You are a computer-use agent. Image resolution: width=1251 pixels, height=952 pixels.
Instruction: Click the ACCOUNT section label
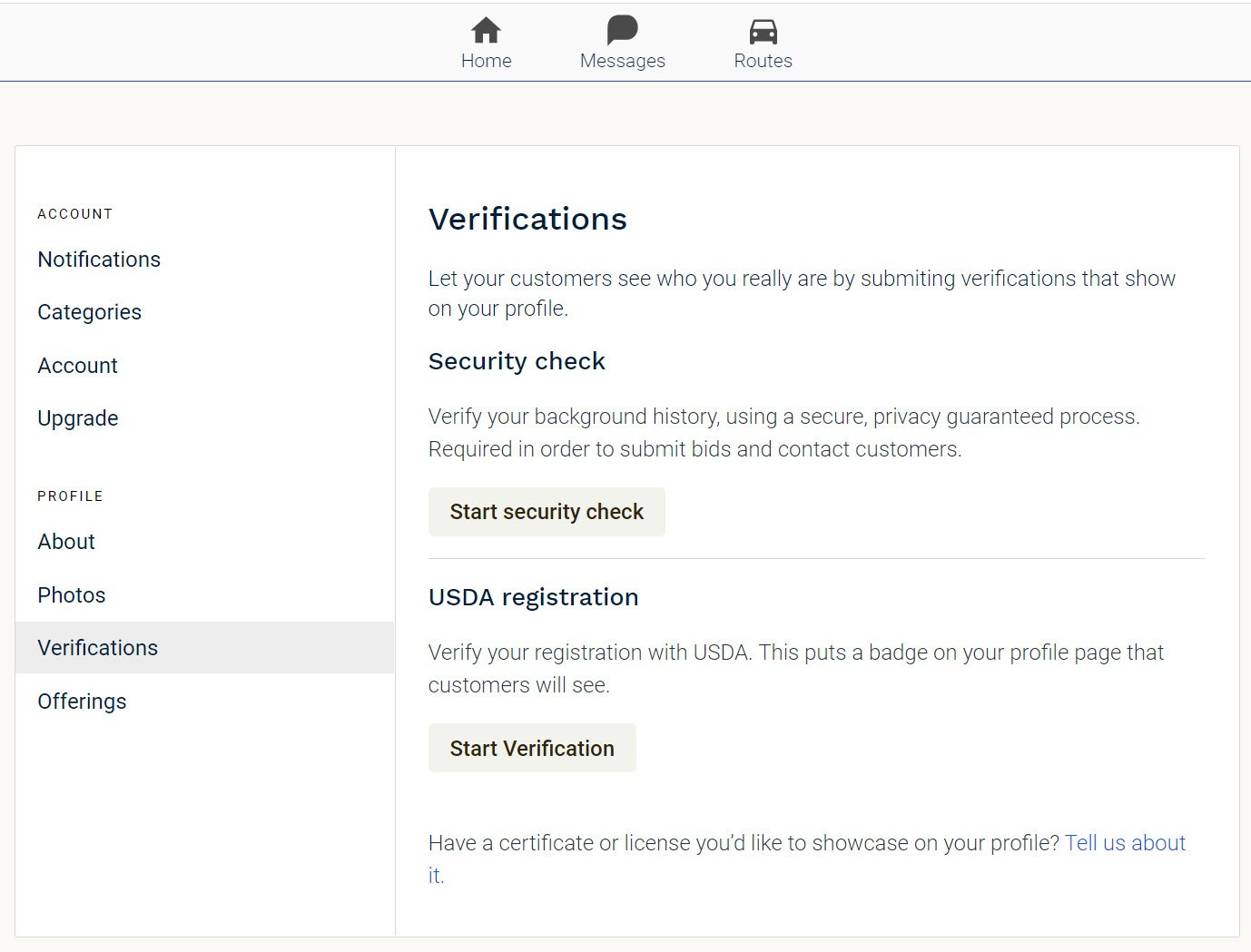pyautogui.click(x=75, y=214)
